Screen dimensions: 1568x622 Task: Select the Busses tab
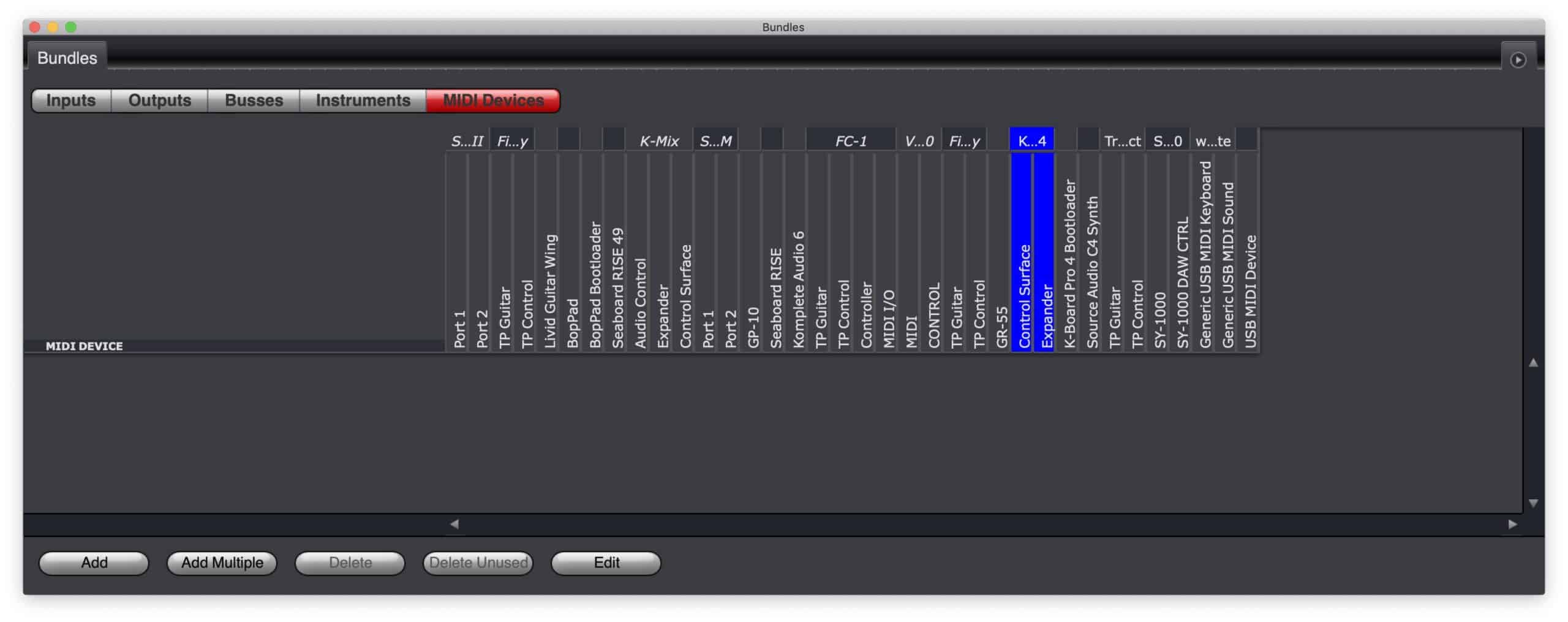coord(254,100)
